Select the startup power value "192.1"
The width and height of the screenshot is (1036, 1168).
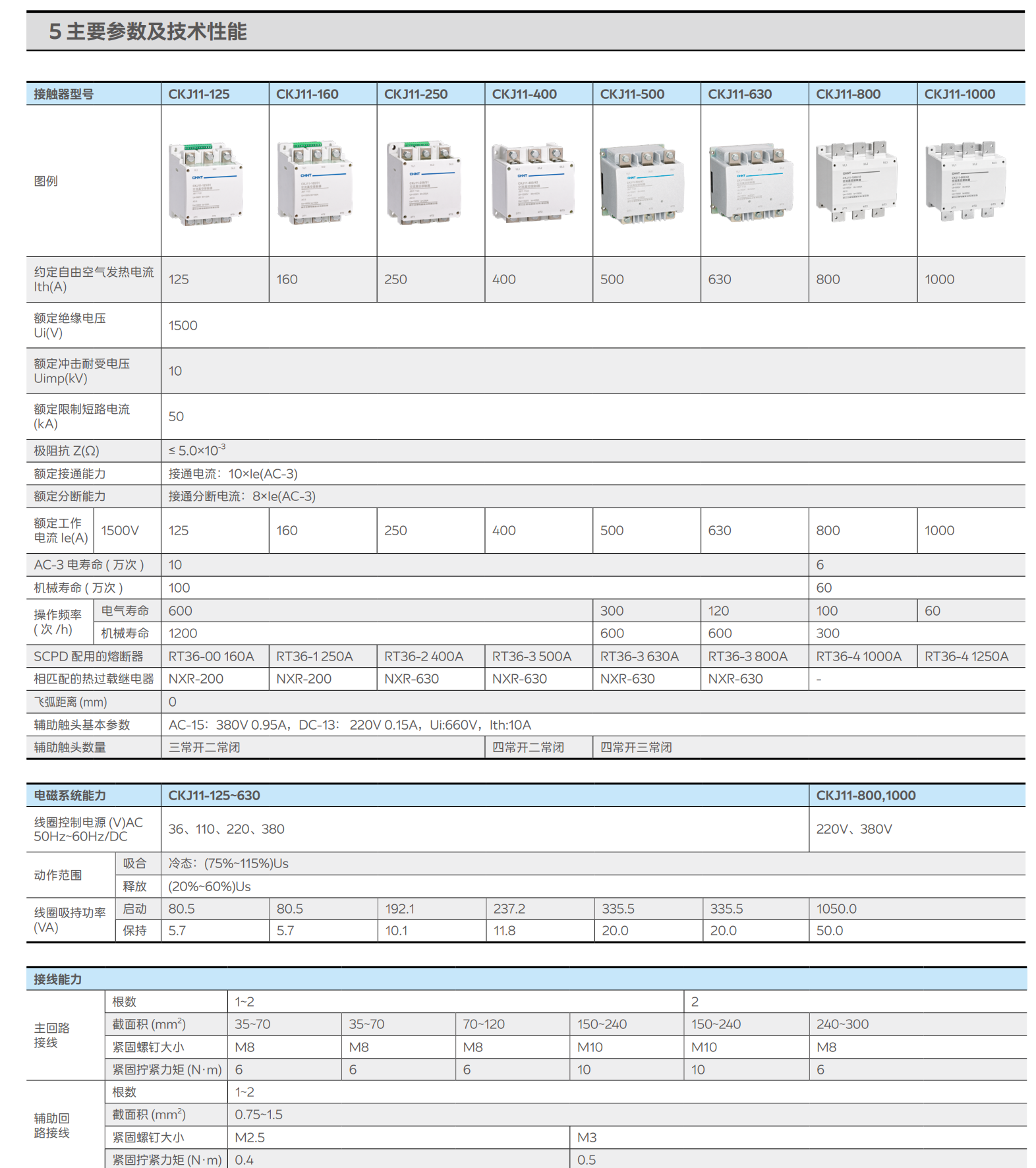point(400,909)
